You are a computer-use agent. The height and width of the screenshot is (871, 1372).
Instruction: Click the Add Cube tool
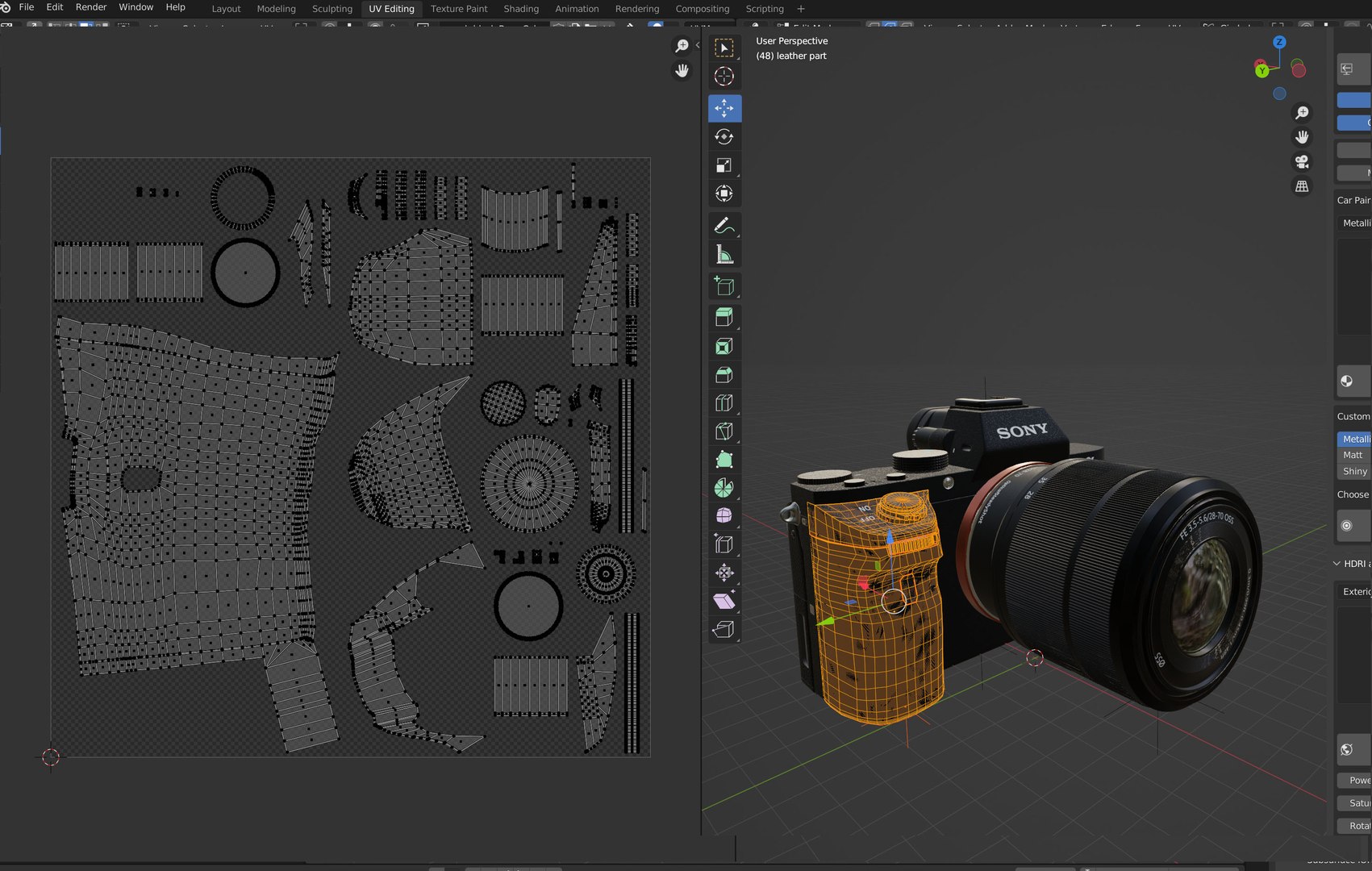(724, 286)
